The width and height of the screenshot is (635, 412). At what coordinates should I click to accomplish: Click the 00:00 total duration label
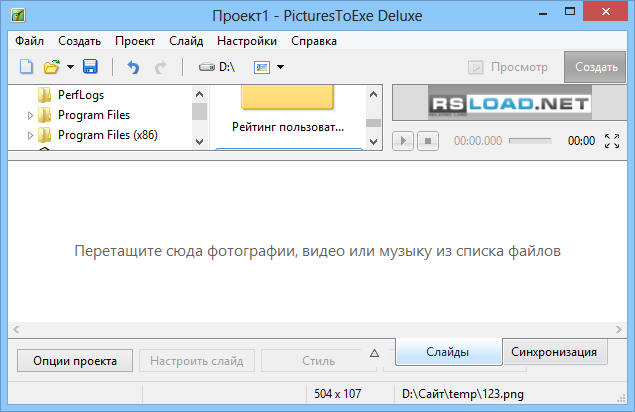pyautogui.click(x=581, y=141)
